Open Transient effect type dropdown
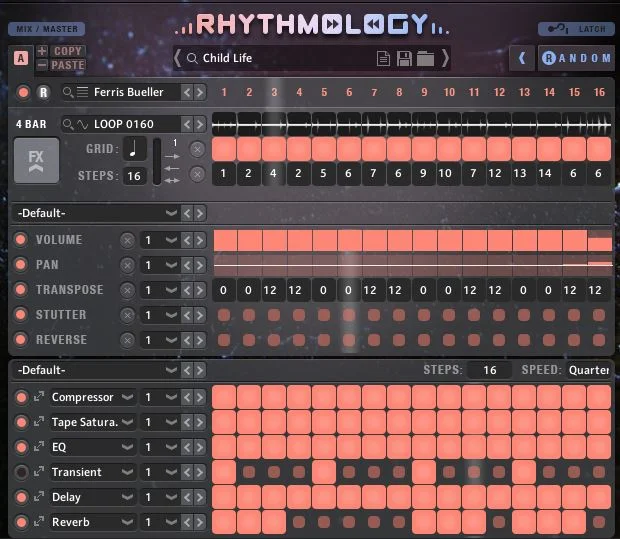The width and height of the screenshot is (620, 539). [x=93, y=472]
